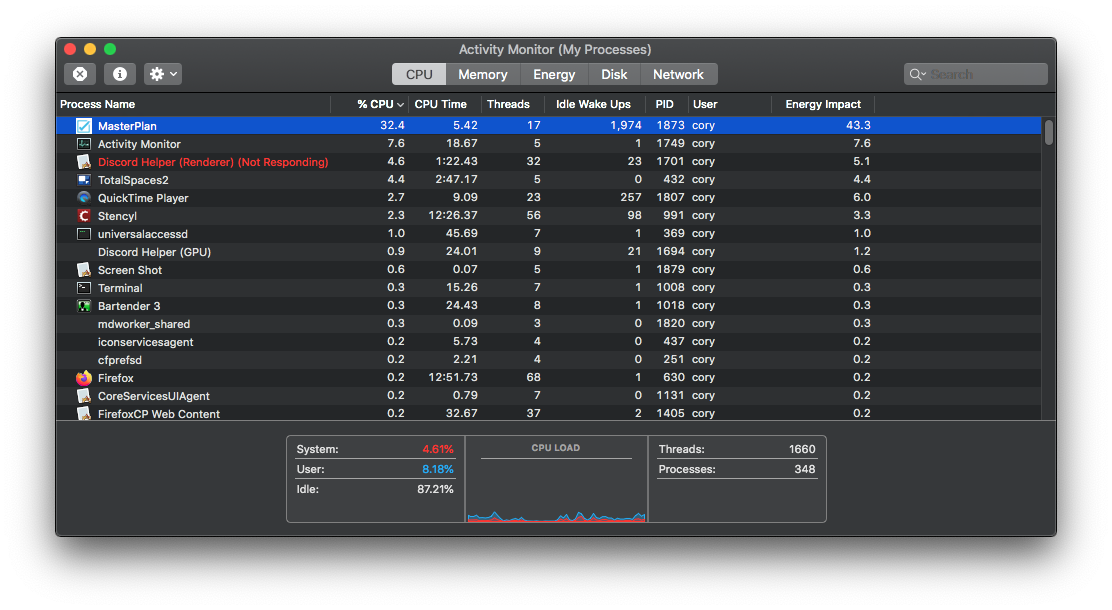
Task: Click MasterPlan's PID 1873
Action: (670, 125)
